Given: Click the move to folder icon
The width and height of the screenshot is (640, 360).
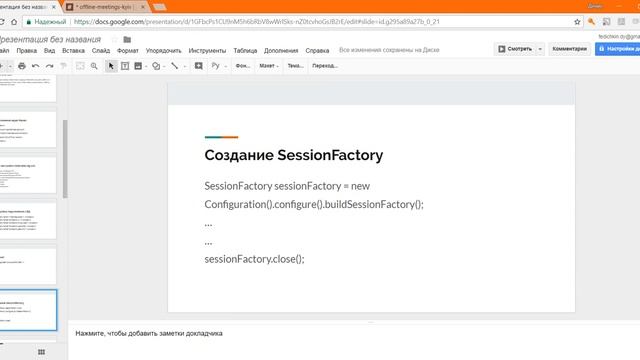Looking at the screenshot, I should [x=127, y=40].
